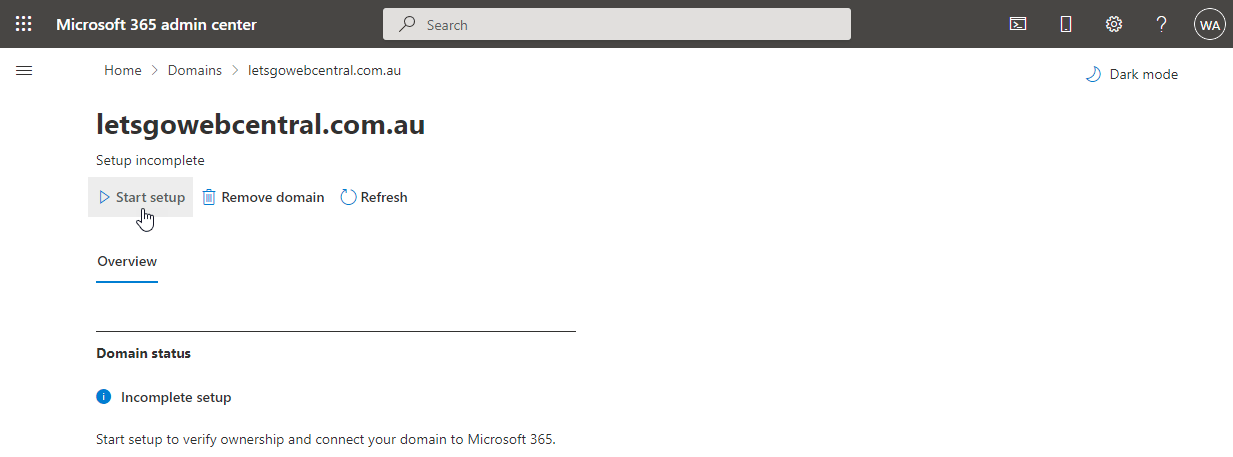Click the moon icon beside Dark mode

point(1093,74)
